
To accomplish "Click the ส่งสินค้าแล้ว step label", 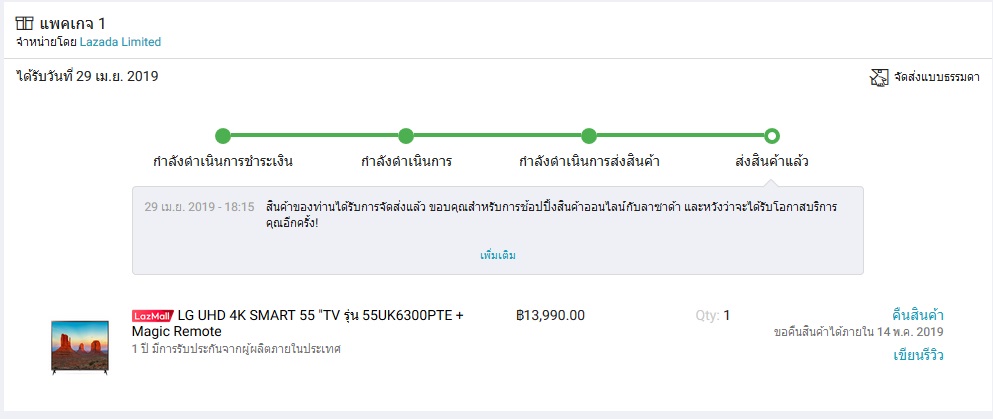I will 772,161.
